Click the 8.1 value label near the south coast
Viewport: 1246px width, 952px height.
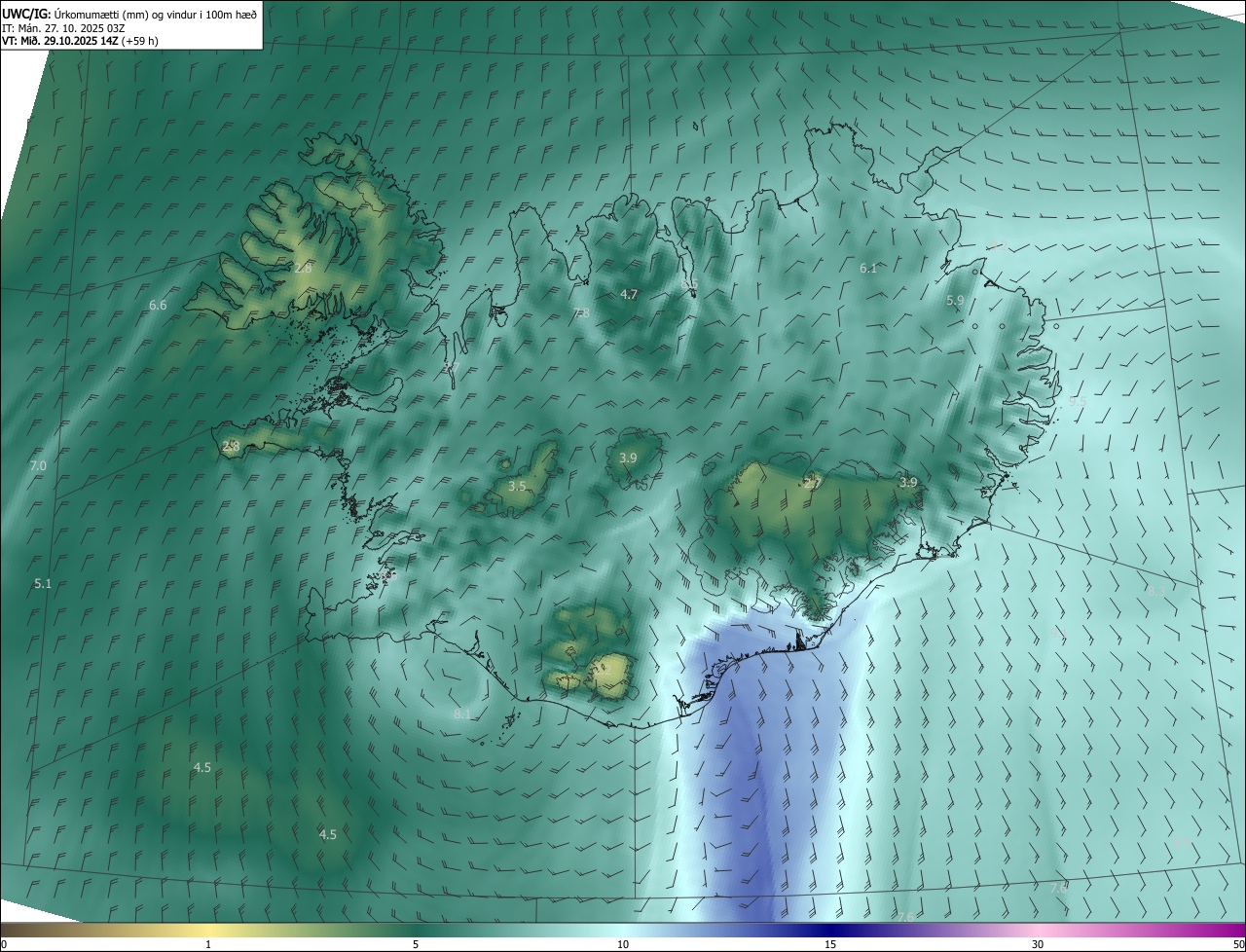point(462,714)
